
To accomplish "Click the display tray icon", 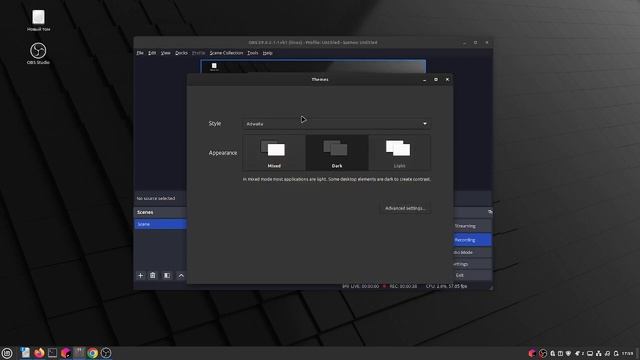I will point(590,353).
